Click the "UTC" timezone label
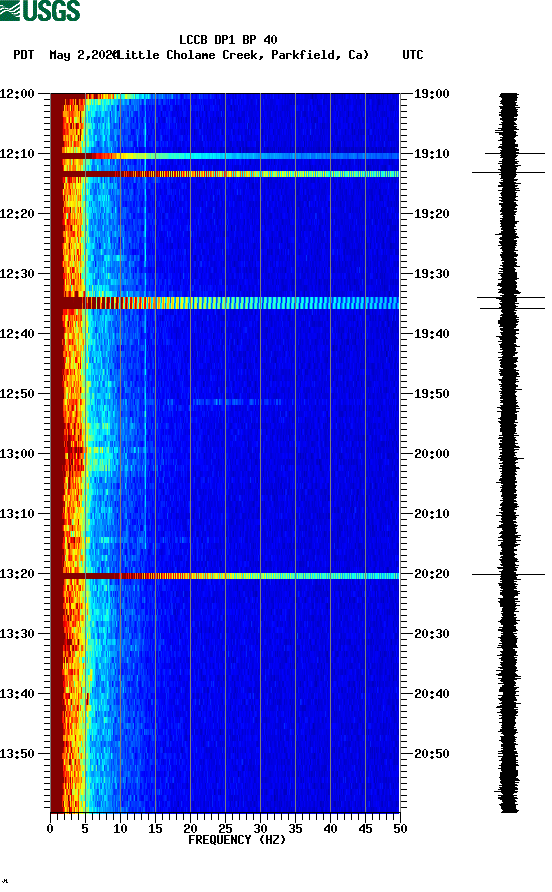The image size is (552, 892). pos(413,55)
